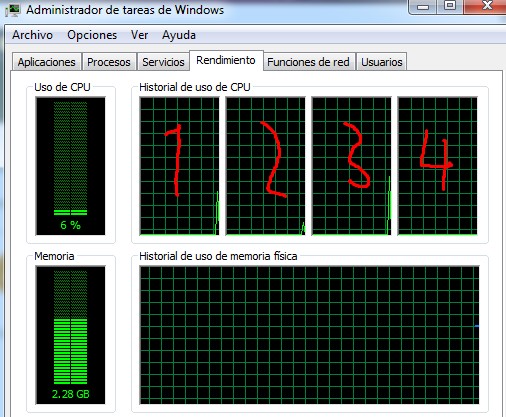Open the Opciones menu
The height and width of the screenshot is (417, 506).
coord(92,35)
